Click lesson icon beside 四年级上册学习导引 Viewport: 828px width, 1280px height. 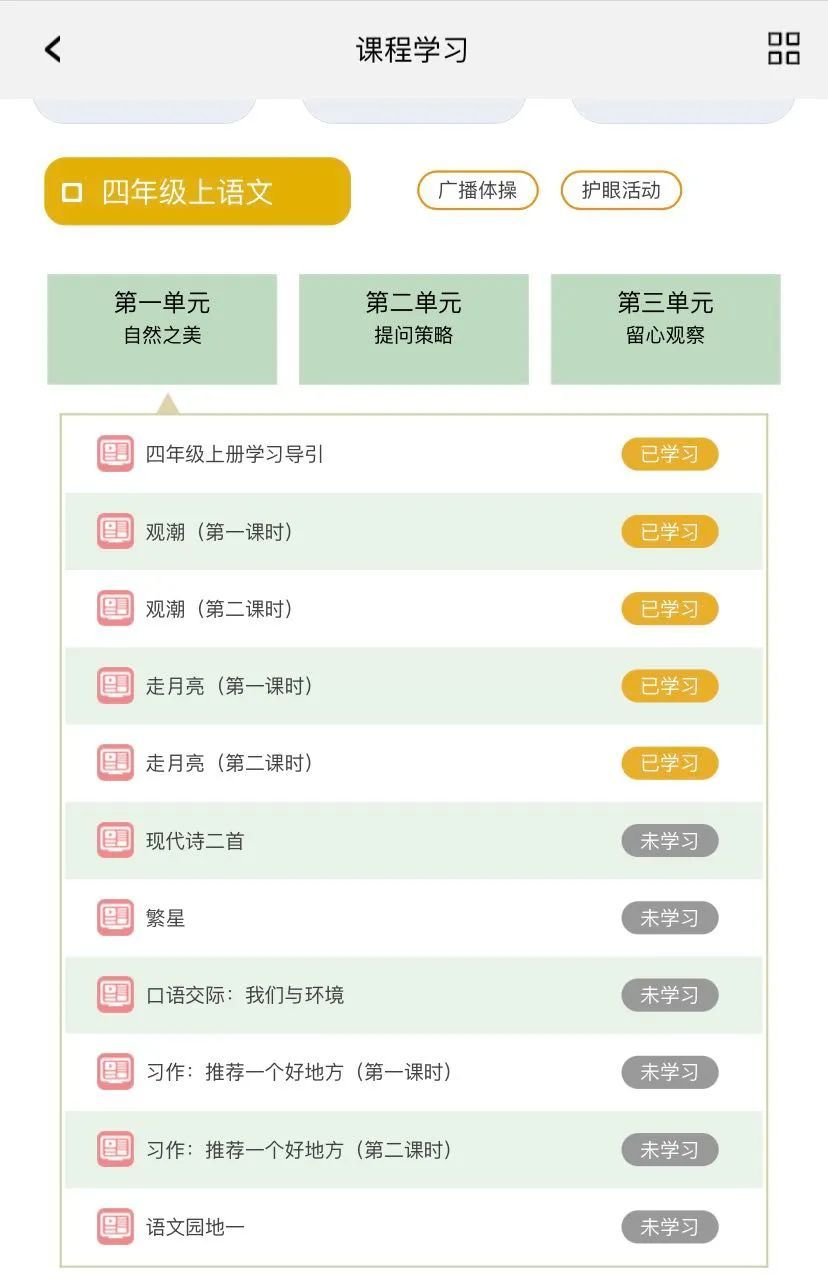click(x=115, y=454)
